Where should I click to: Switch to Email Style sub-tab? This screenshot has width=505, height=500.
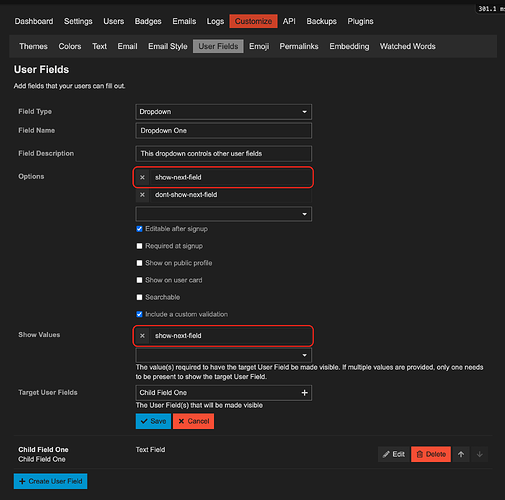(x=168, y=46)
